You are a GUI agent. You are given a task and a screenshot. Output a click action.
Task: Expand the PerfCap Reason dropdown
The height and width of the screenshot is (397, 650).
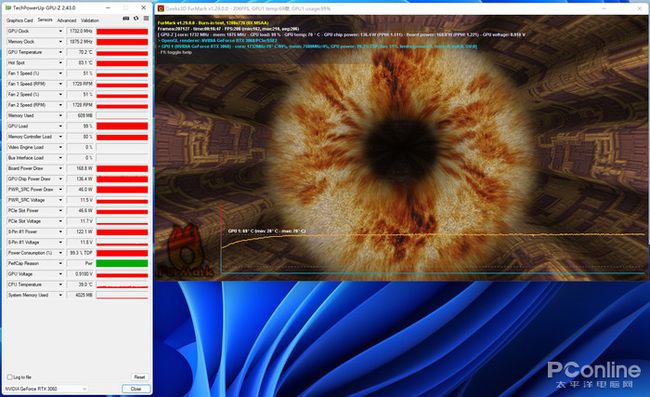point(61,264)
